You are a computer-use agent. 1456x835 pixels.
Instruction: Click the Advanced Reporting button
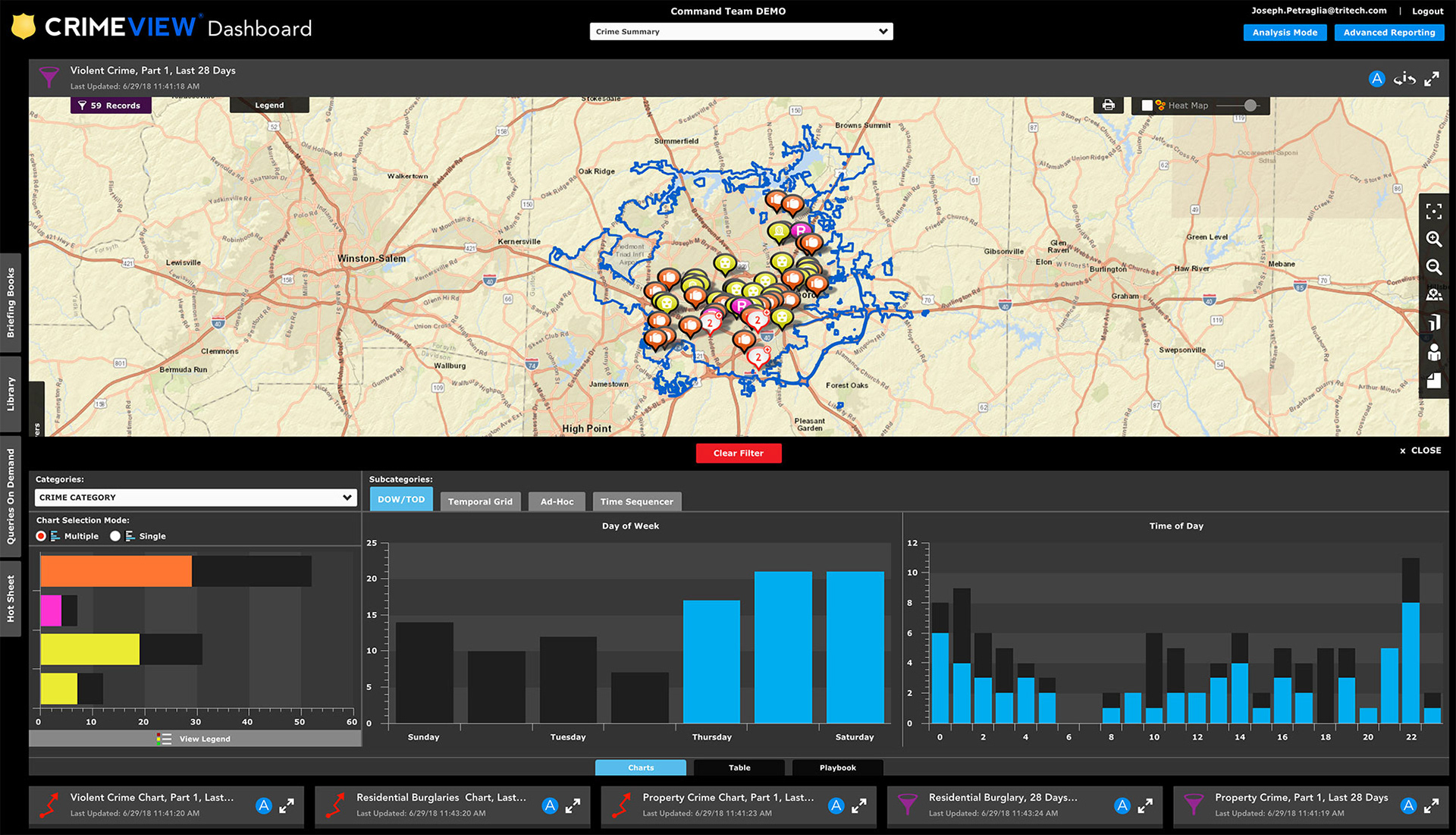click(1389, 33)
